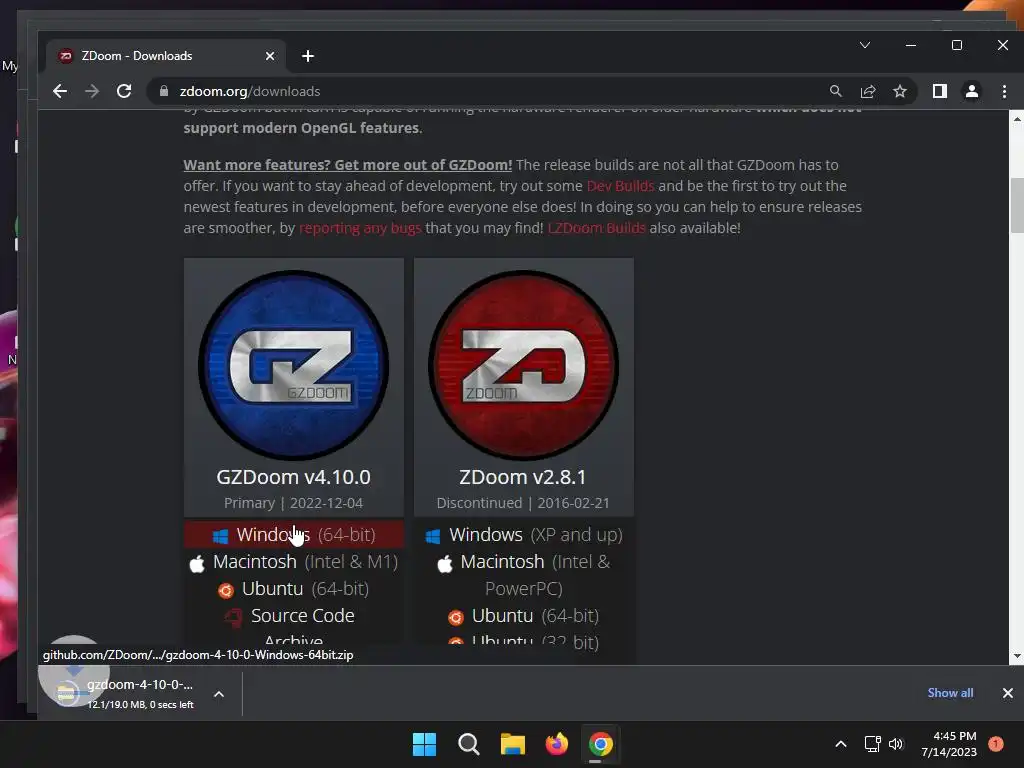Click the scrollbar down arrow
The image size is (1024, 768).
(1017, 656)
